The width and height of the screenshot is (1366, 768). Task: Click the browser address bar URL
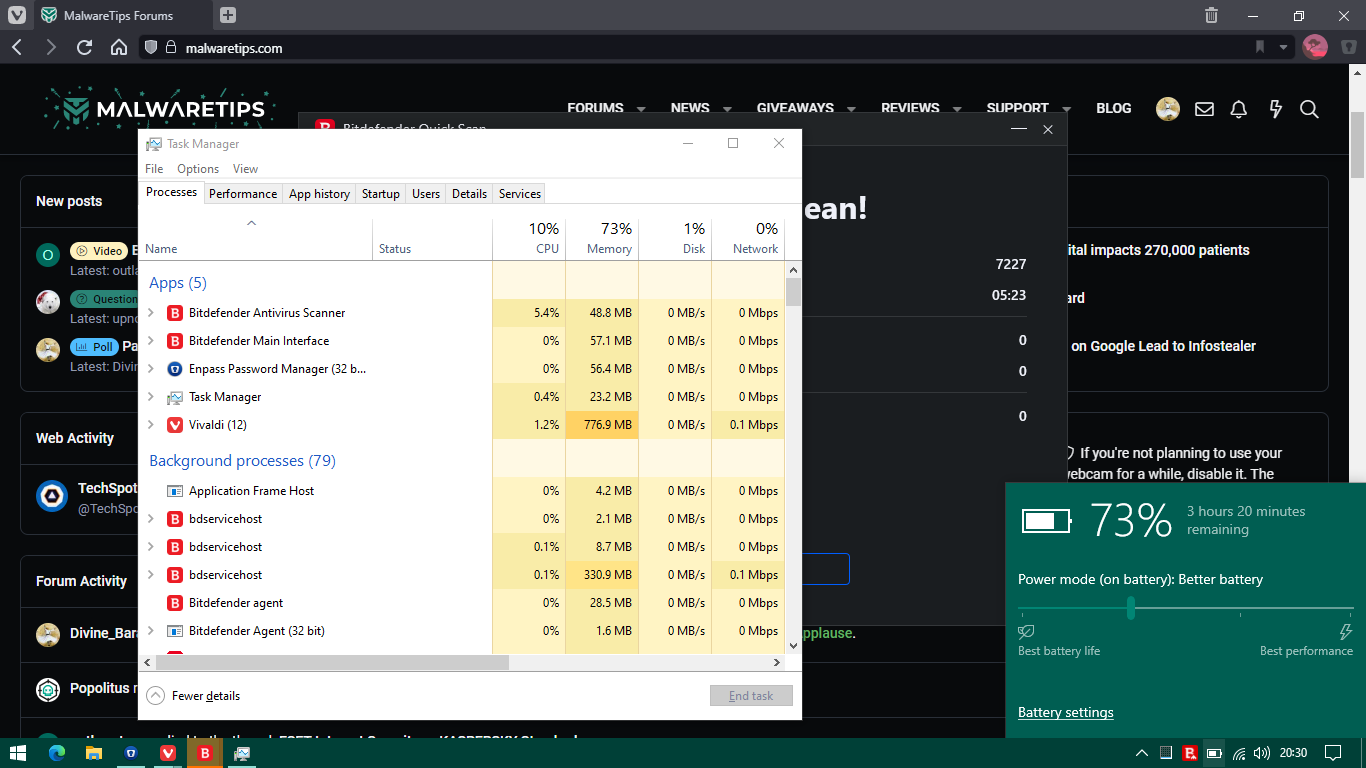click(234, 48)
